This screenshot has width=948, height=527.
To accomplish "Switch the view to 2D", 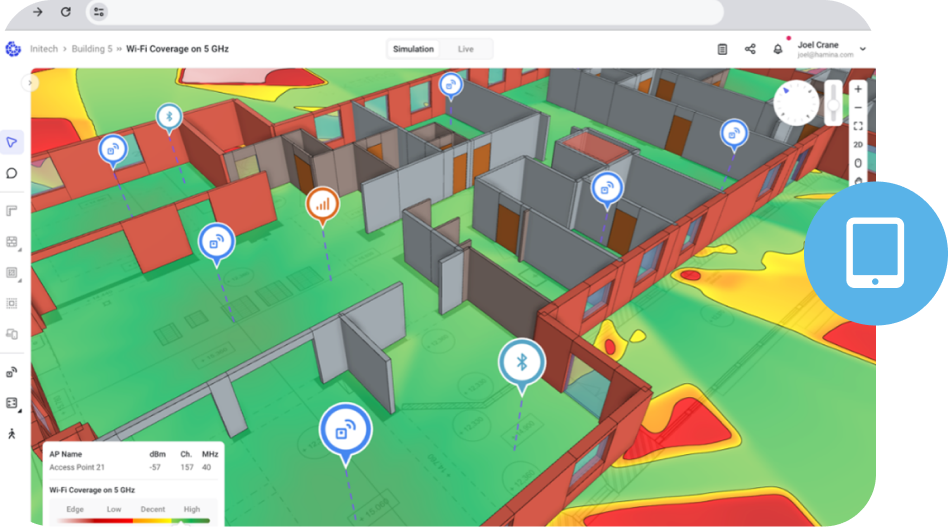I will (858, 144).
